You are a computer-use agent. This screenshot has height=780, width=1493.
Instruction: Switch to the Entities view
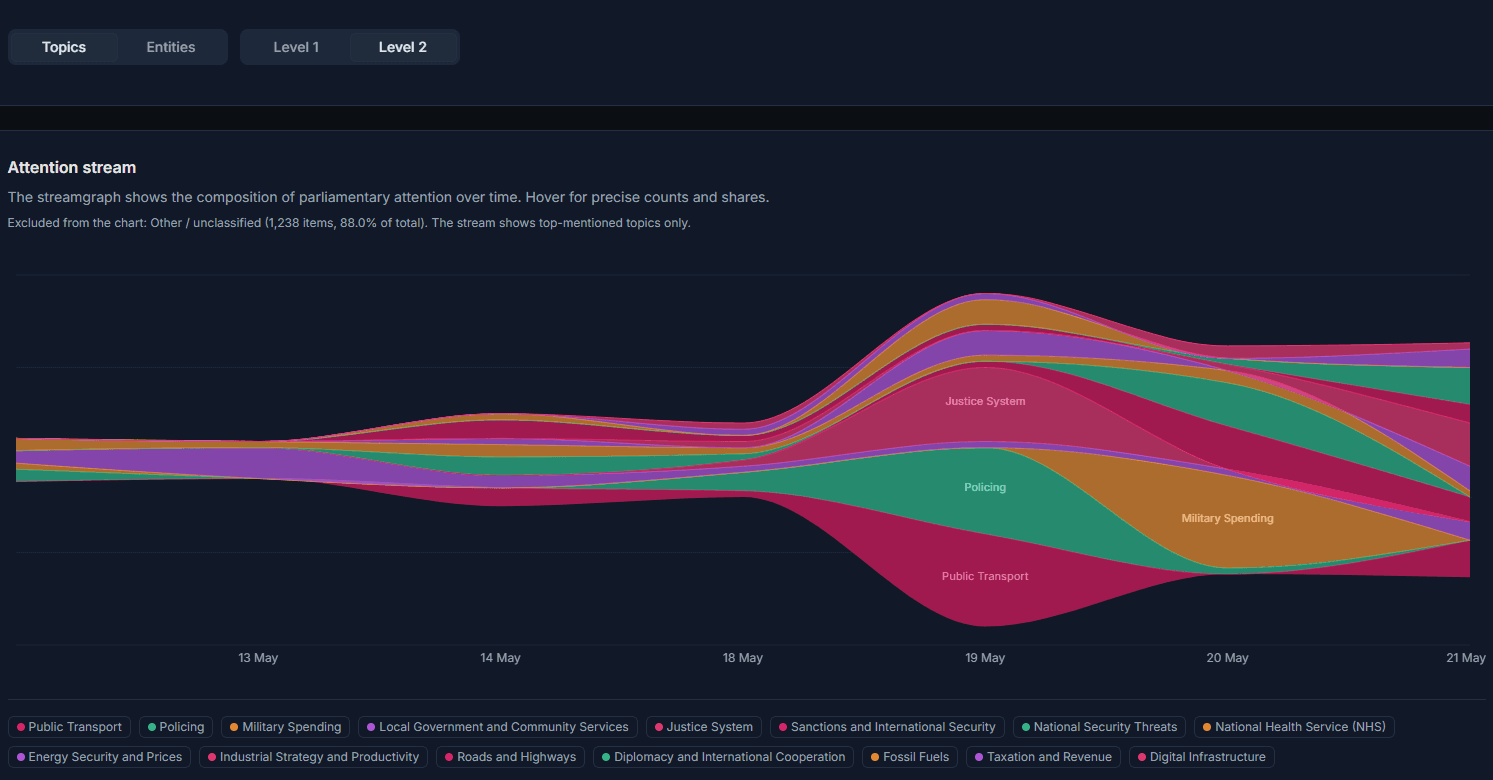tap(171, 47)
